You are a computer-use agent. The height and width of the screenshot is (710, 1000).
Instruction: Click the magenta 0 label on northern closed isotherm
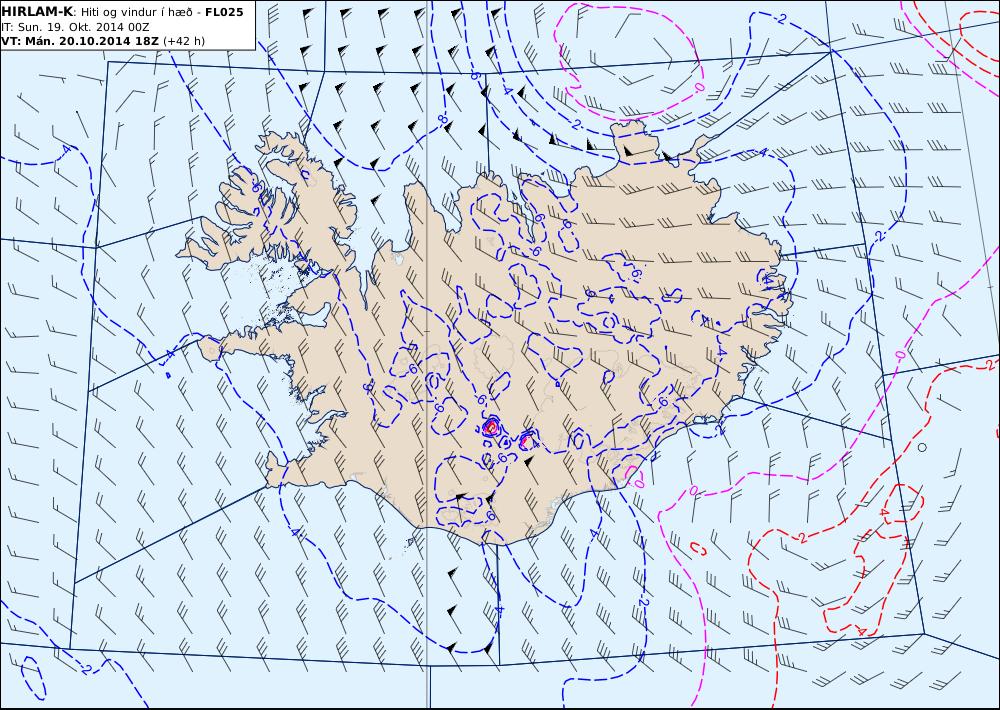pos(699,86)
